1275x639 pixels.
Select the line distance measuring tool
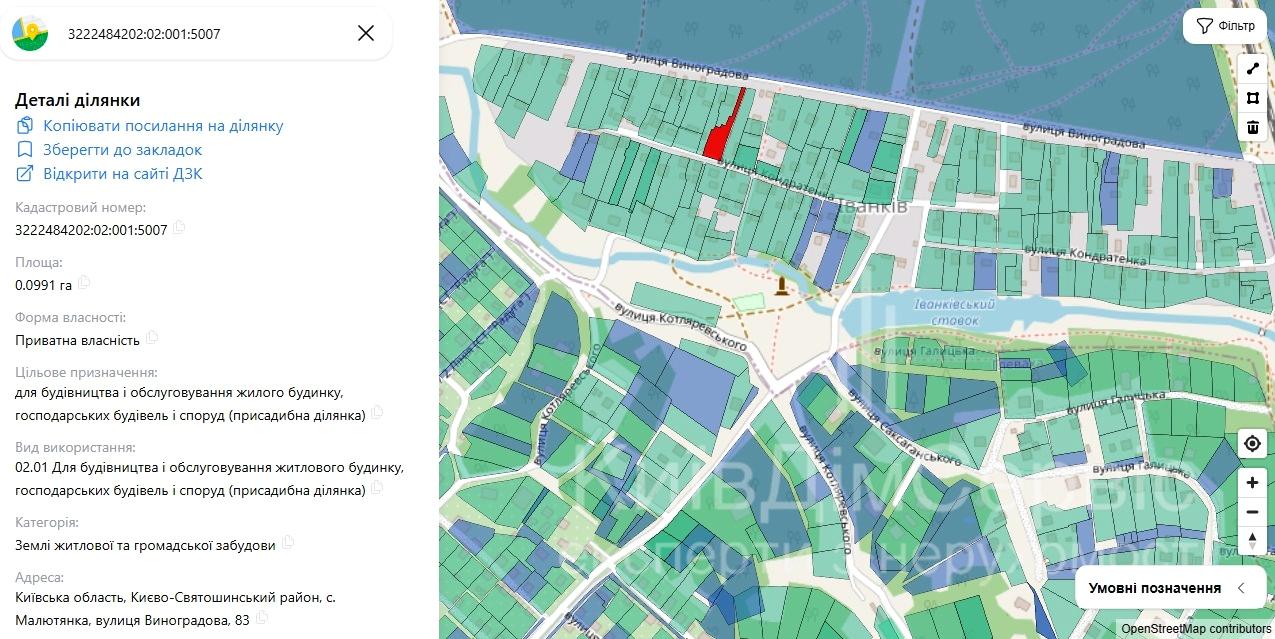(x=1252, y=70)
